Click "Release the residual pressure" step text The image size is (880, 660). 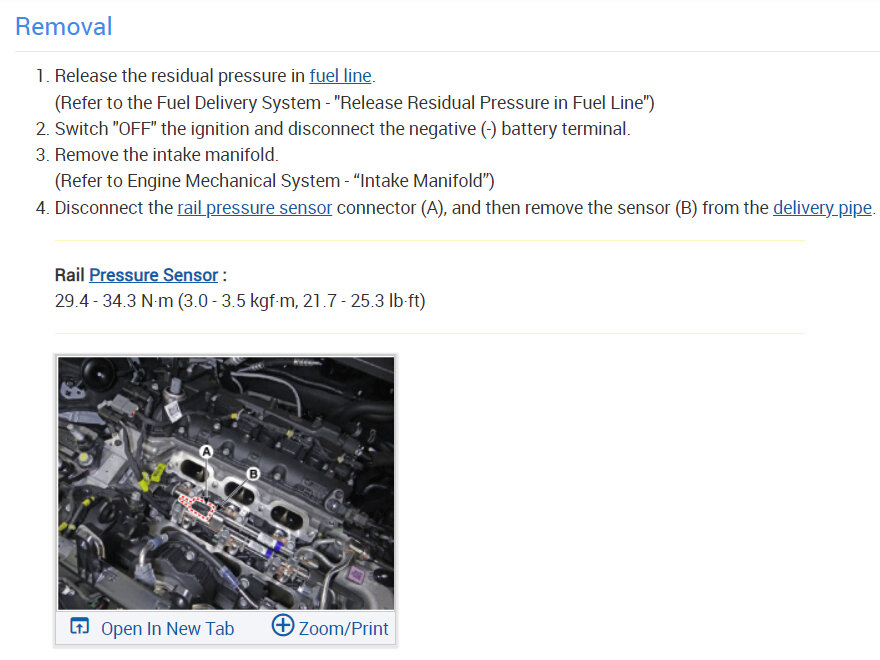(x=180, y=76)
